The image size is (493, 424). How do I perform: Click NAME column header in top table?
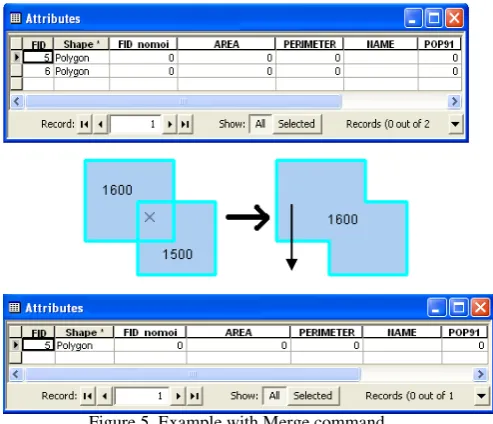coord(380,44)
